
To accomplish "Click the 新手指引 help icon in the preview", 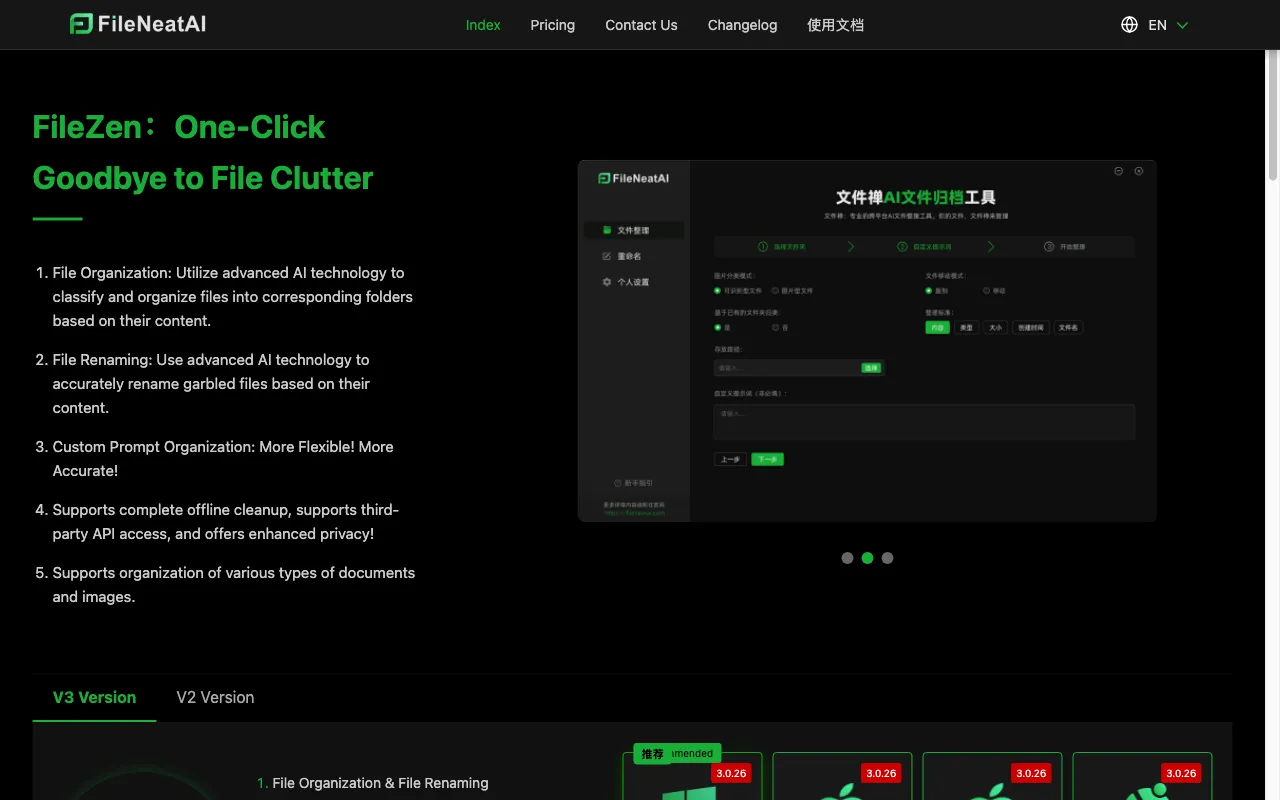I will [x=617, y=483].
